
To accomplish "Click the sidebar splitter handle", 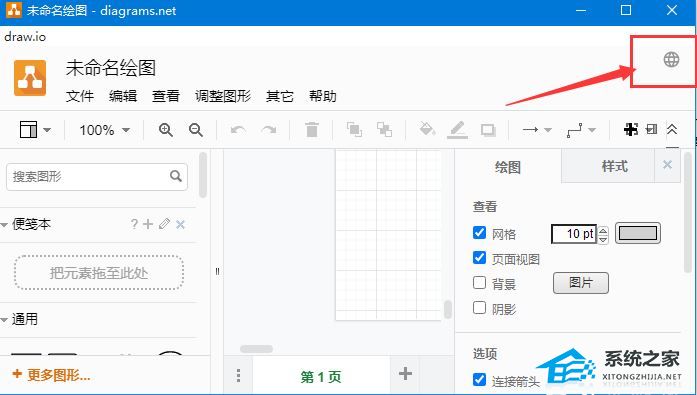I will point(217,271).
